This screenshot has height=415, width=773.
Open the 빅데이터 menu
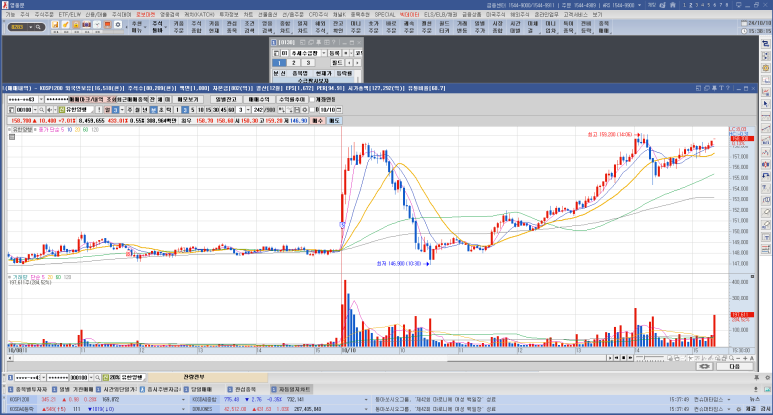[409, 15]
